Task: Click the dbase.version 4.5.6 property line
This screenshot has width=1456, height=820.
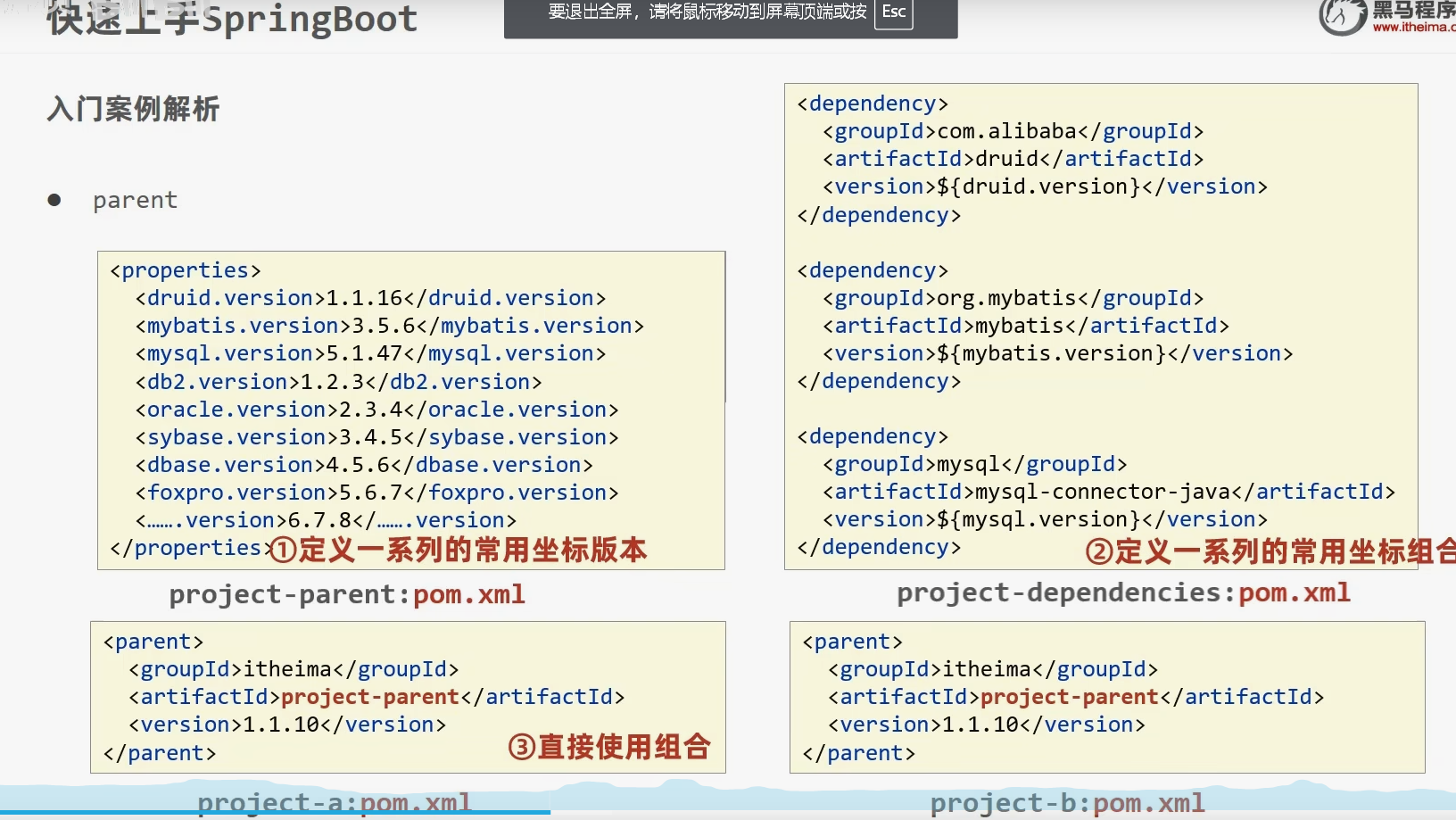Action: pos(364,465)
